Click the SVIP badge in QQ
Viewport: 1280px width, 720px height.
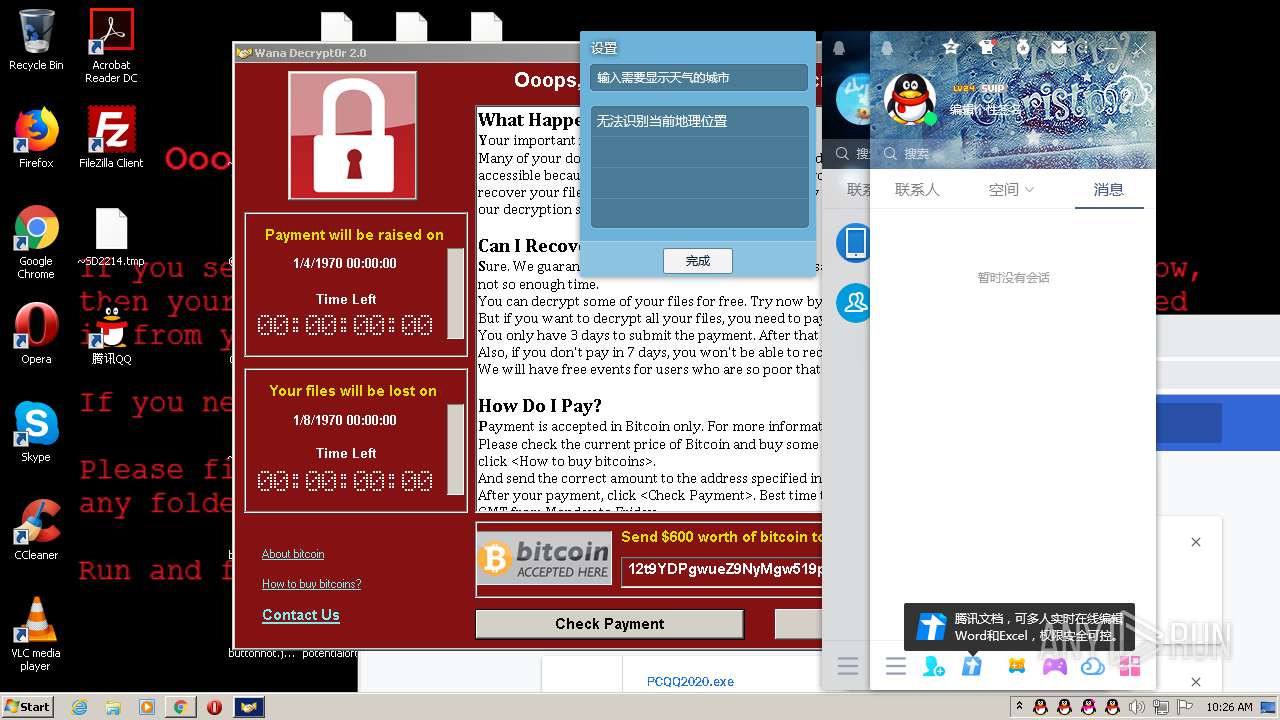993,88
